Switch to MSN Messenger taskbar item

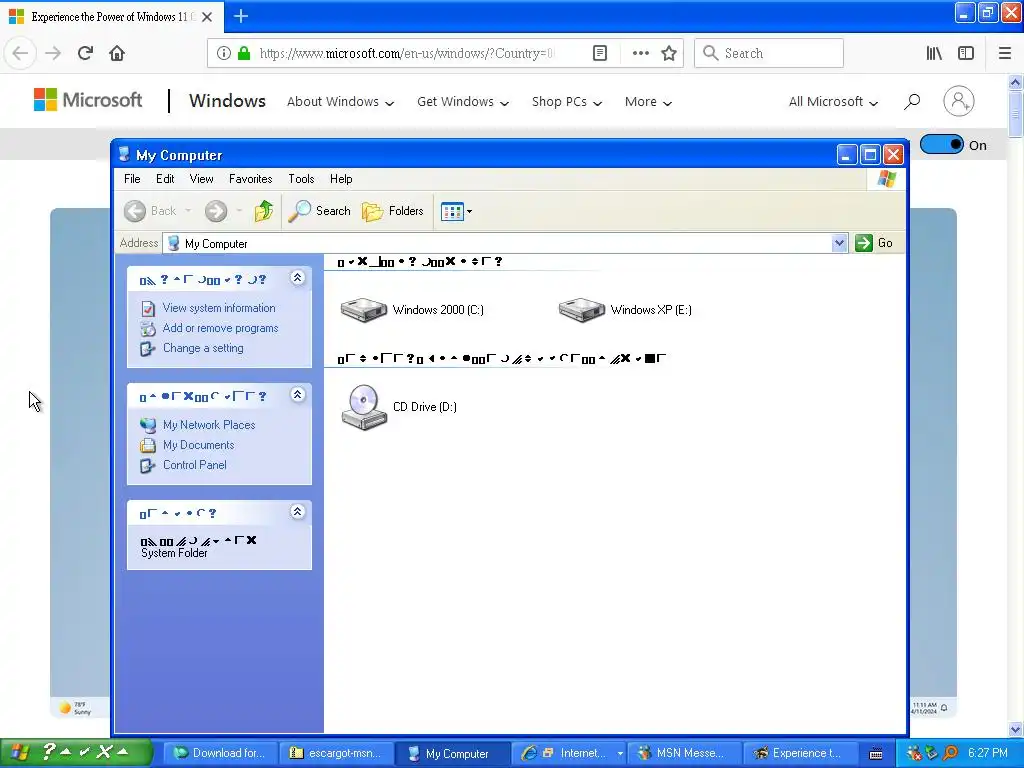tap(684, 753)
